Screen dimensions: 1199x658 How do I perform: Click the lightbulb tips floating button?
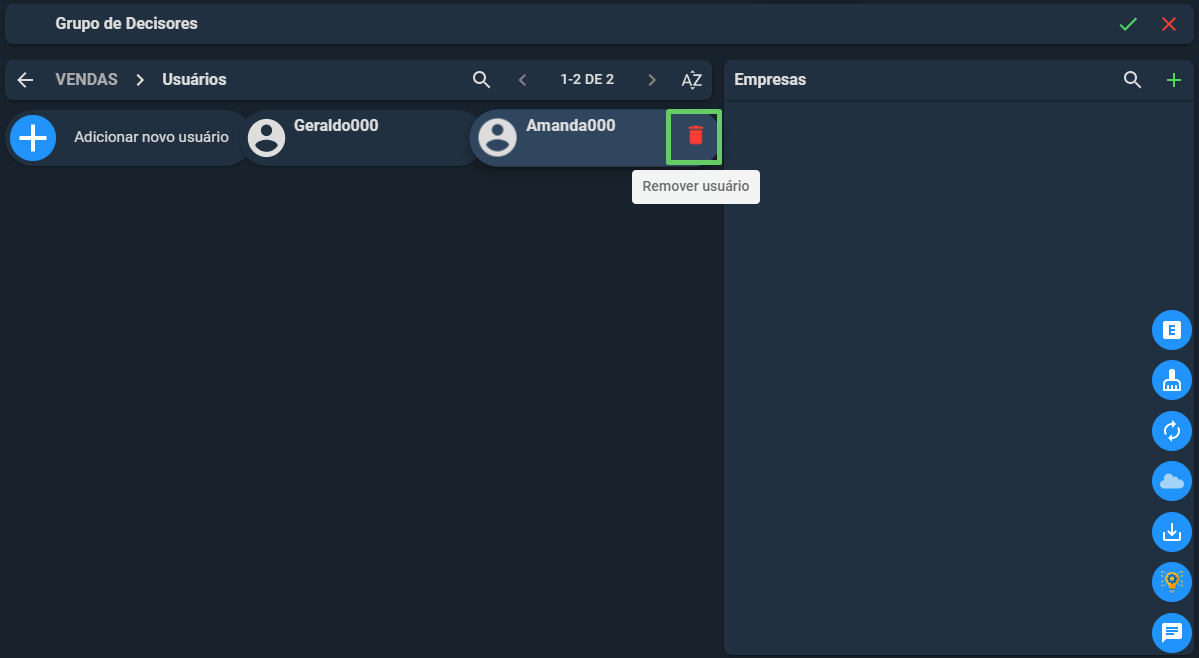click(1171, 582)
